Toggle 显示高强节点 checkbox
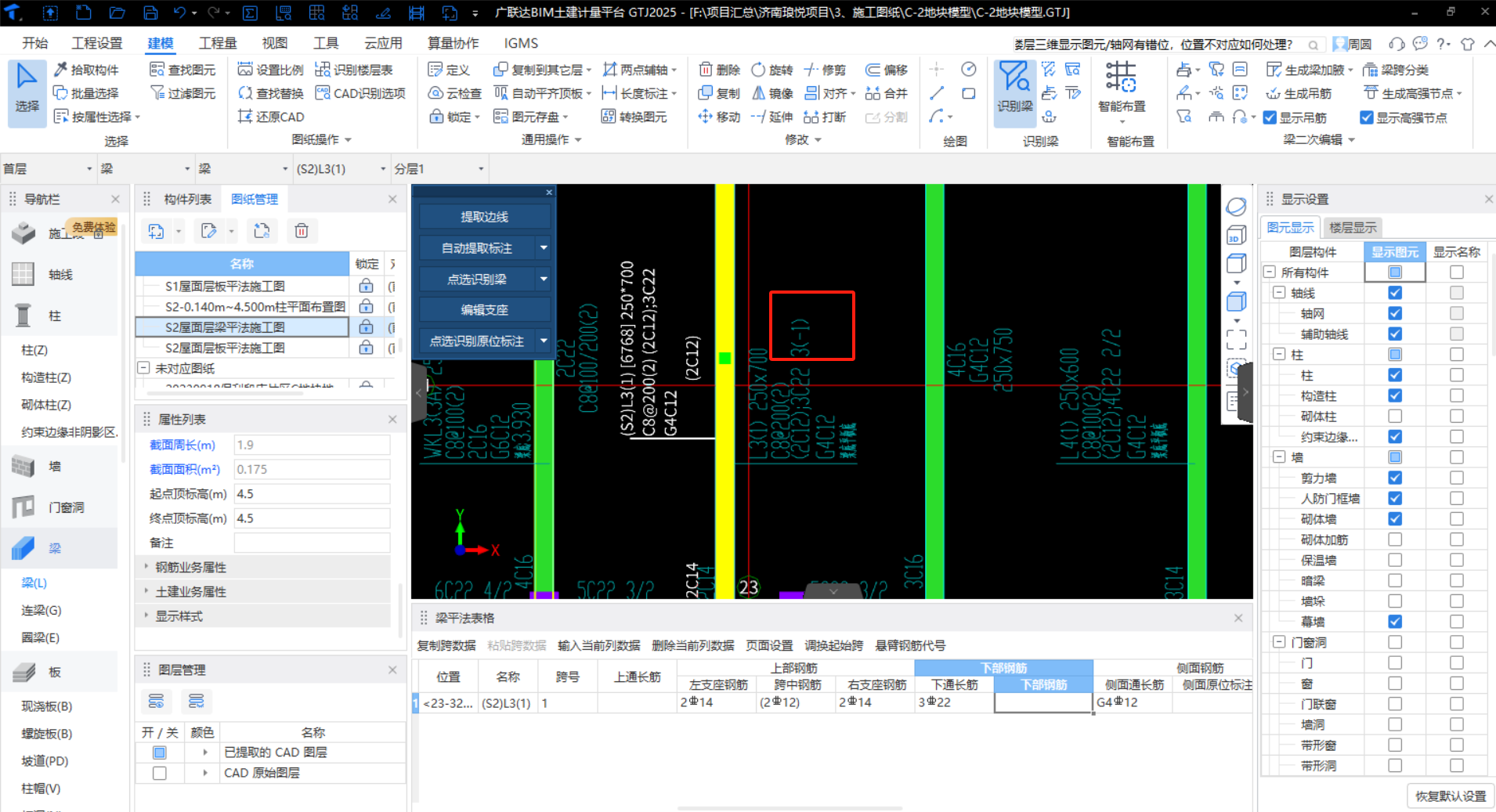The image size is (1496, 812). (x=1367, y=117)
